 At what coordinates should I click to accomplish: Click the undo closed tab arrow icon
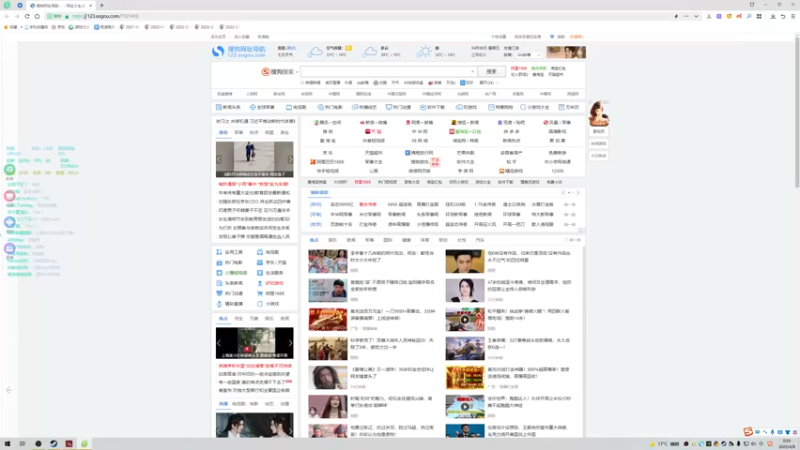(x=783, y=16)
